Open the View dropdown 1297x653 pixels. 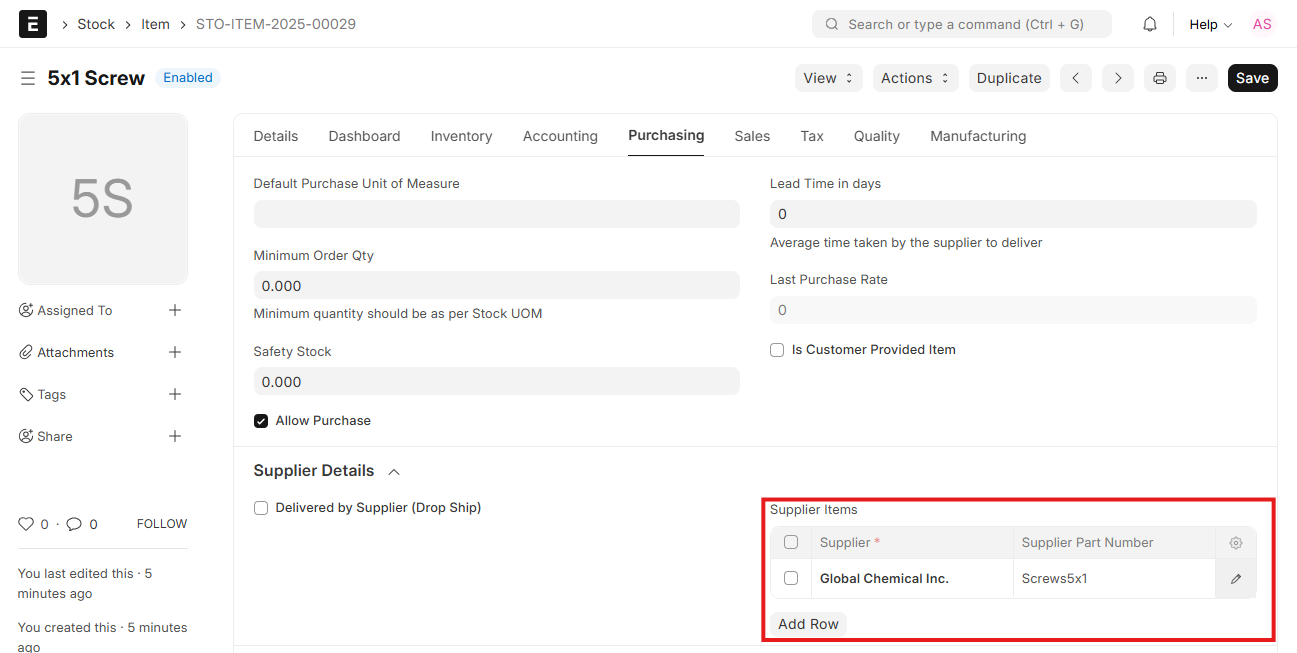pyautogui.click(x=828, y=77)
